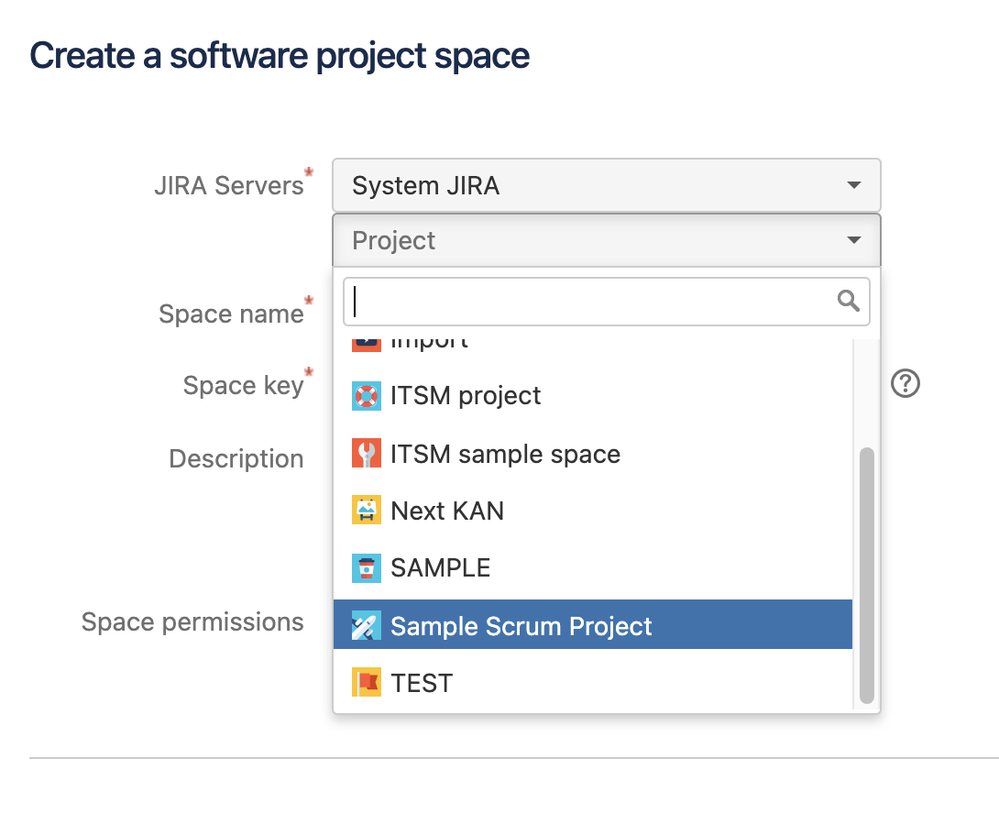Click the Sample Scrum Project rocket icon
Viewport: 999px width, 836px height.
coord(367,626)
